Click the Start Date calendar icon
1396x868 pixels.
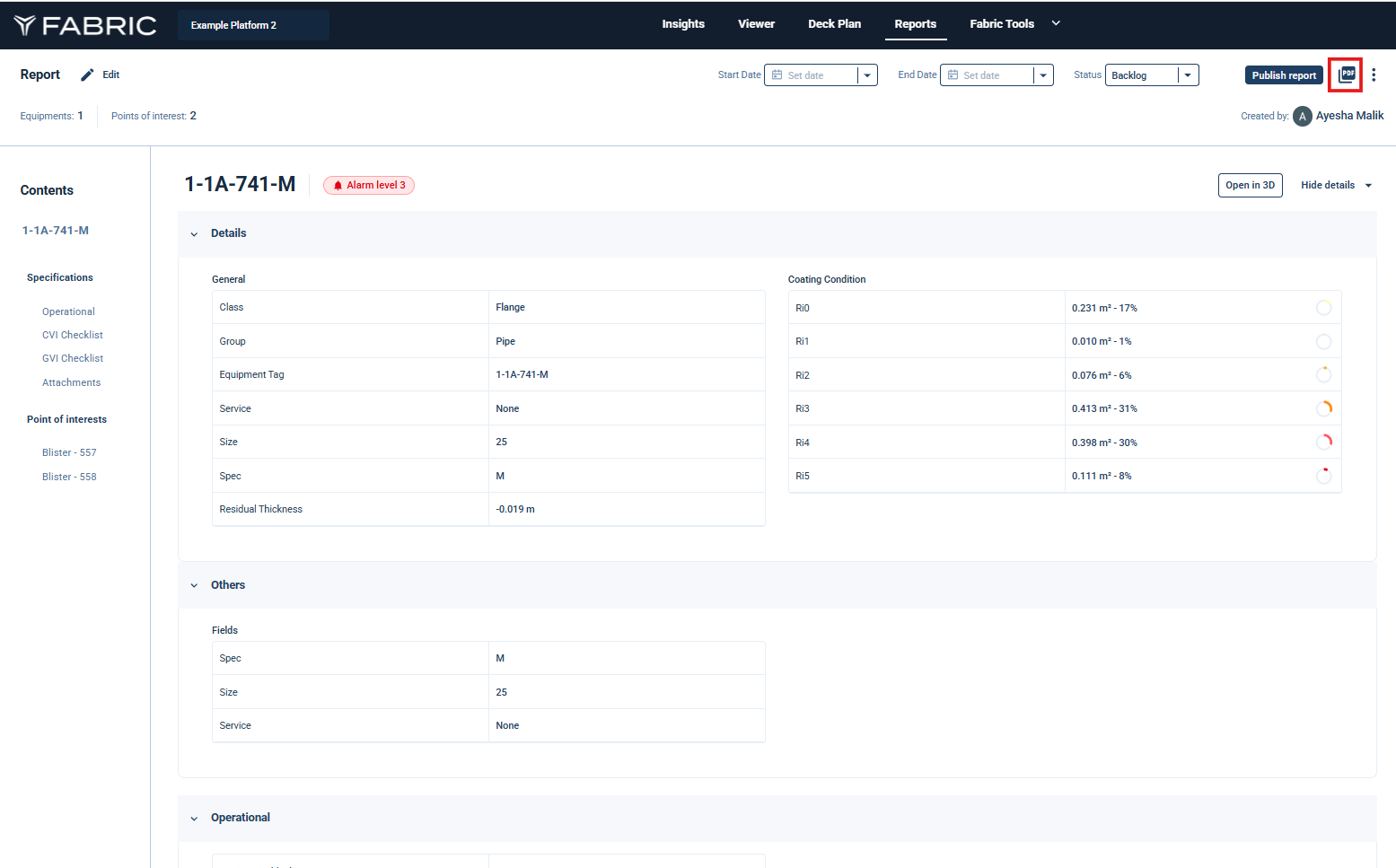coord(777,75)
